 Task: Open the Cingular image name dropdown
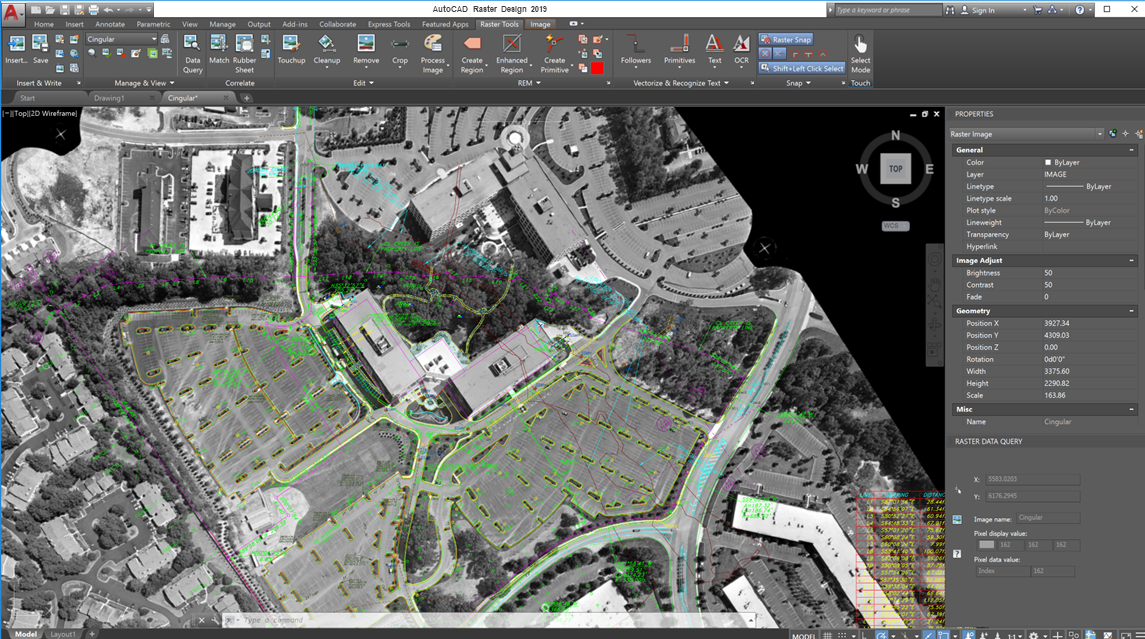(x=153, y=39)
